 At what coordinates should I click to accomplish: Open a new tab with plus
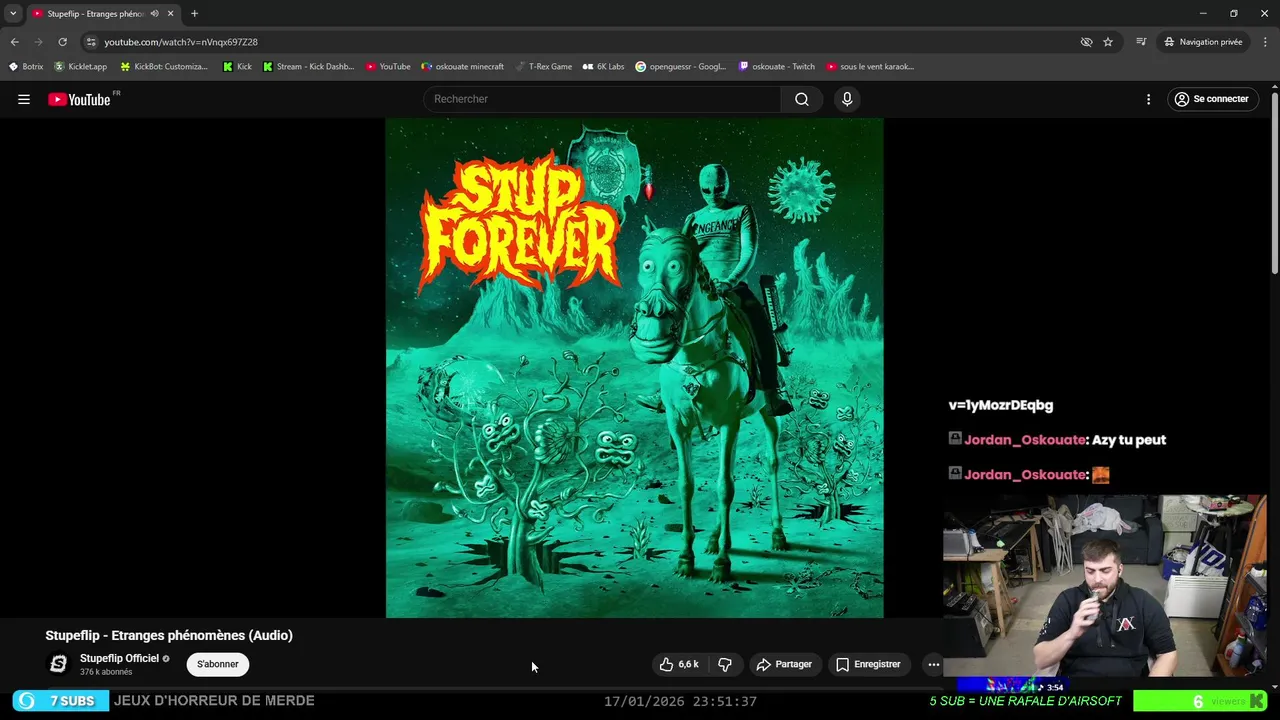tap(194, 14)
